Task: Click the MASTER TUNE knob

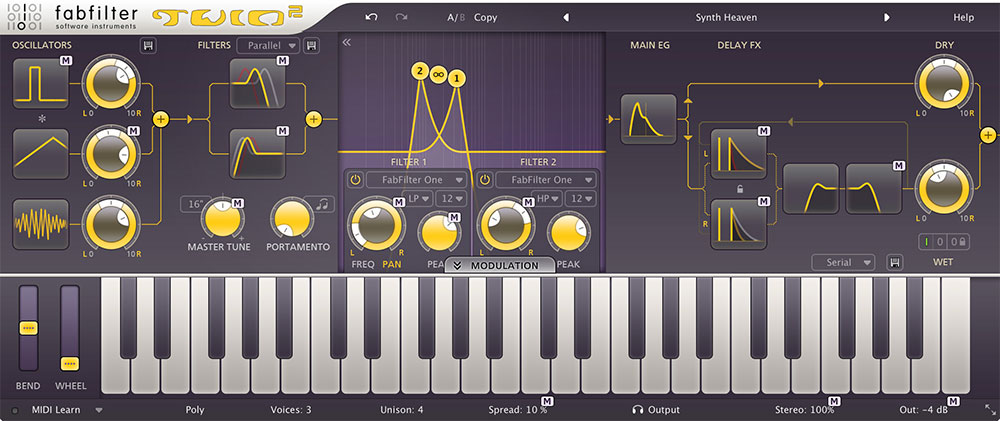Action: pos(223,218)
